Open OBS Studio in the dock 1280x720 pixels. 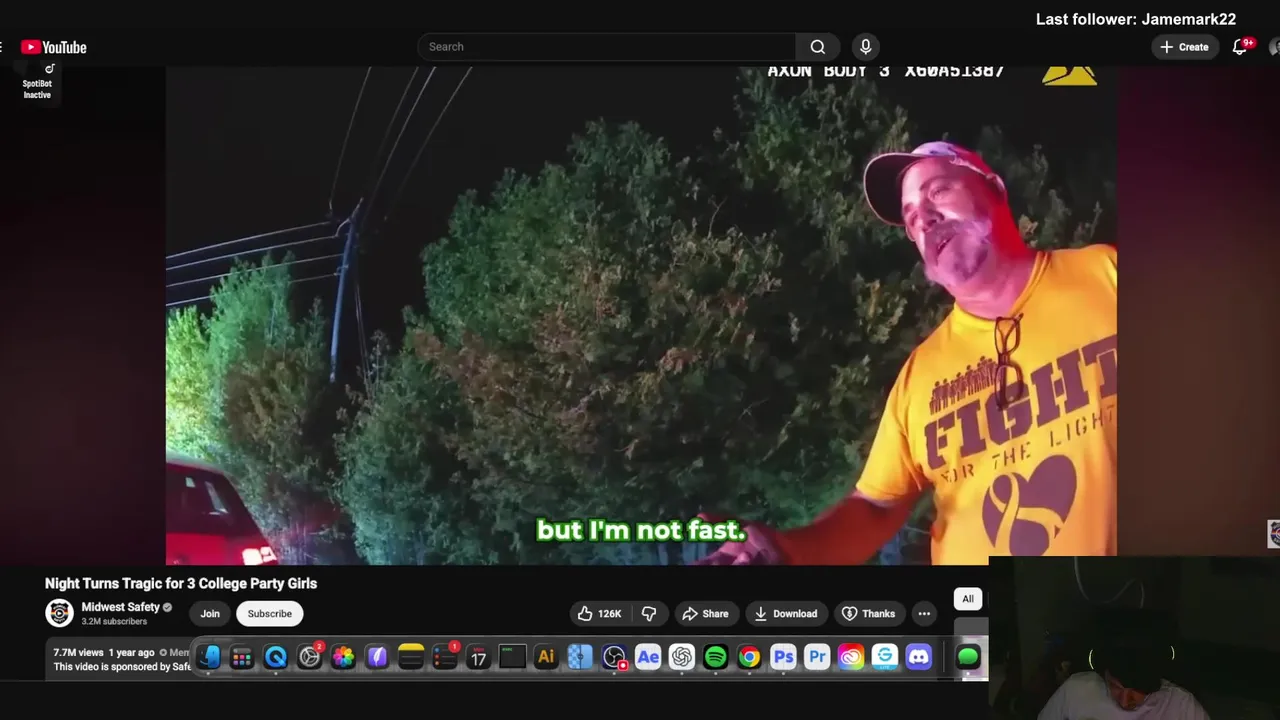click(x=614, y=657)
